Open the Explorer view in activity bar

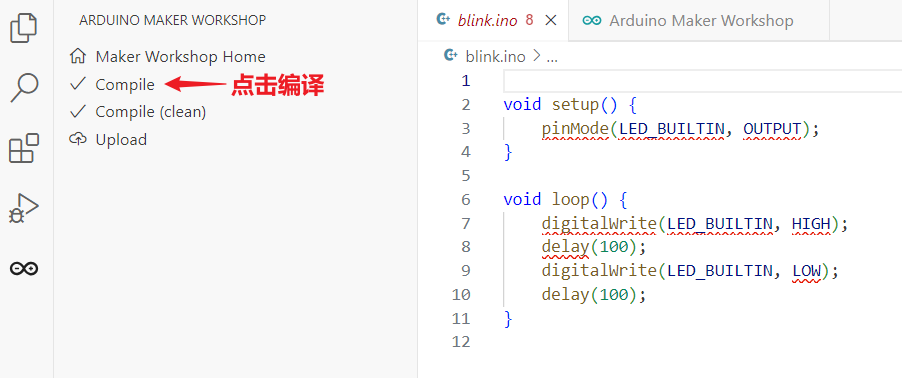tap(24, 28)
